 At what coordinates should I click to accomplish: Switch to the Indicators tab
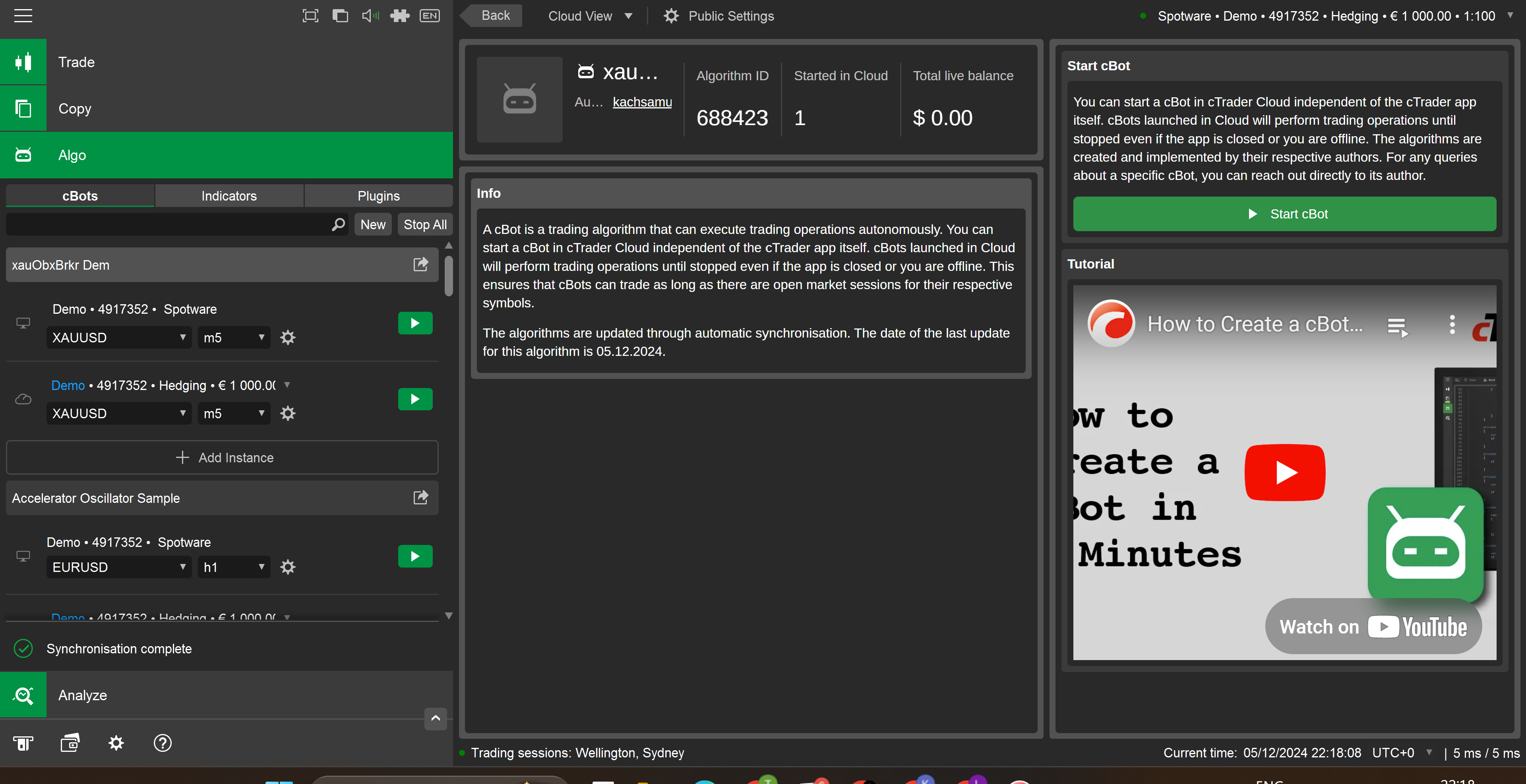pyautogui.click(x=229, y=195)
